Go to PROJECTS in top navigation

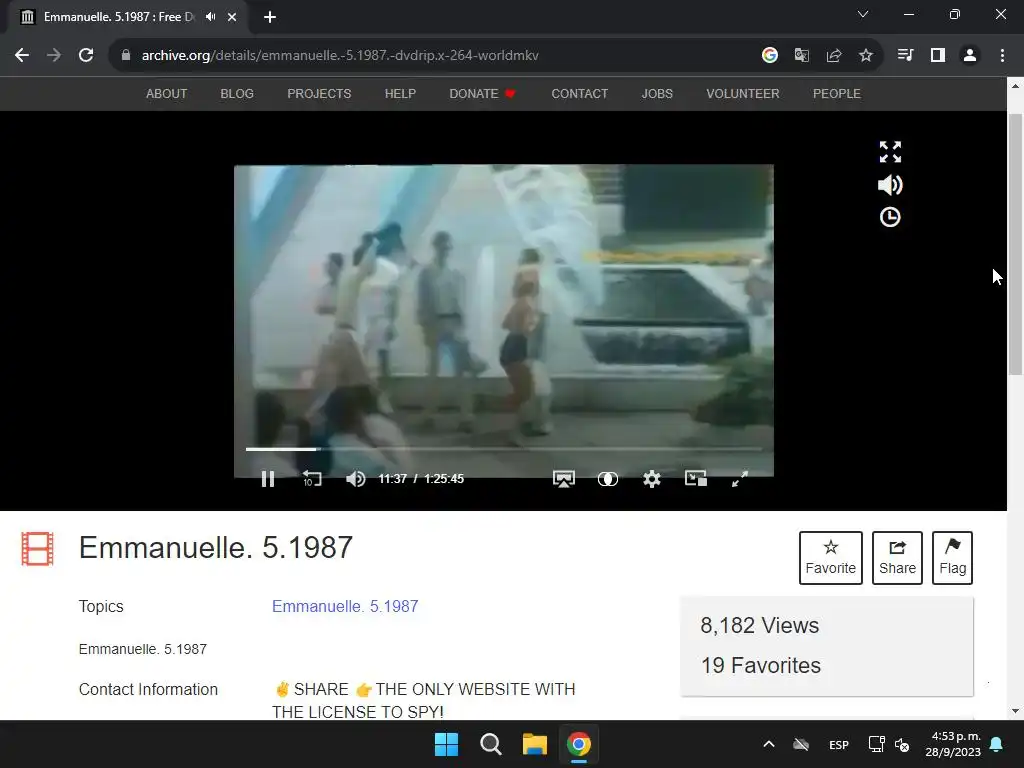pos(319,94)
